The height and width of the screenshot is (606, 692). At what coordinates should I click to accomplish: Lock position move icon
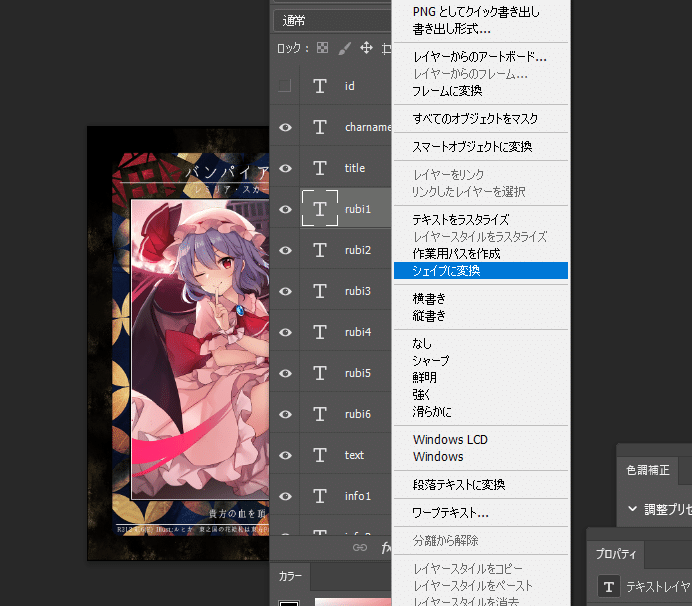click(x=366, y=48)
